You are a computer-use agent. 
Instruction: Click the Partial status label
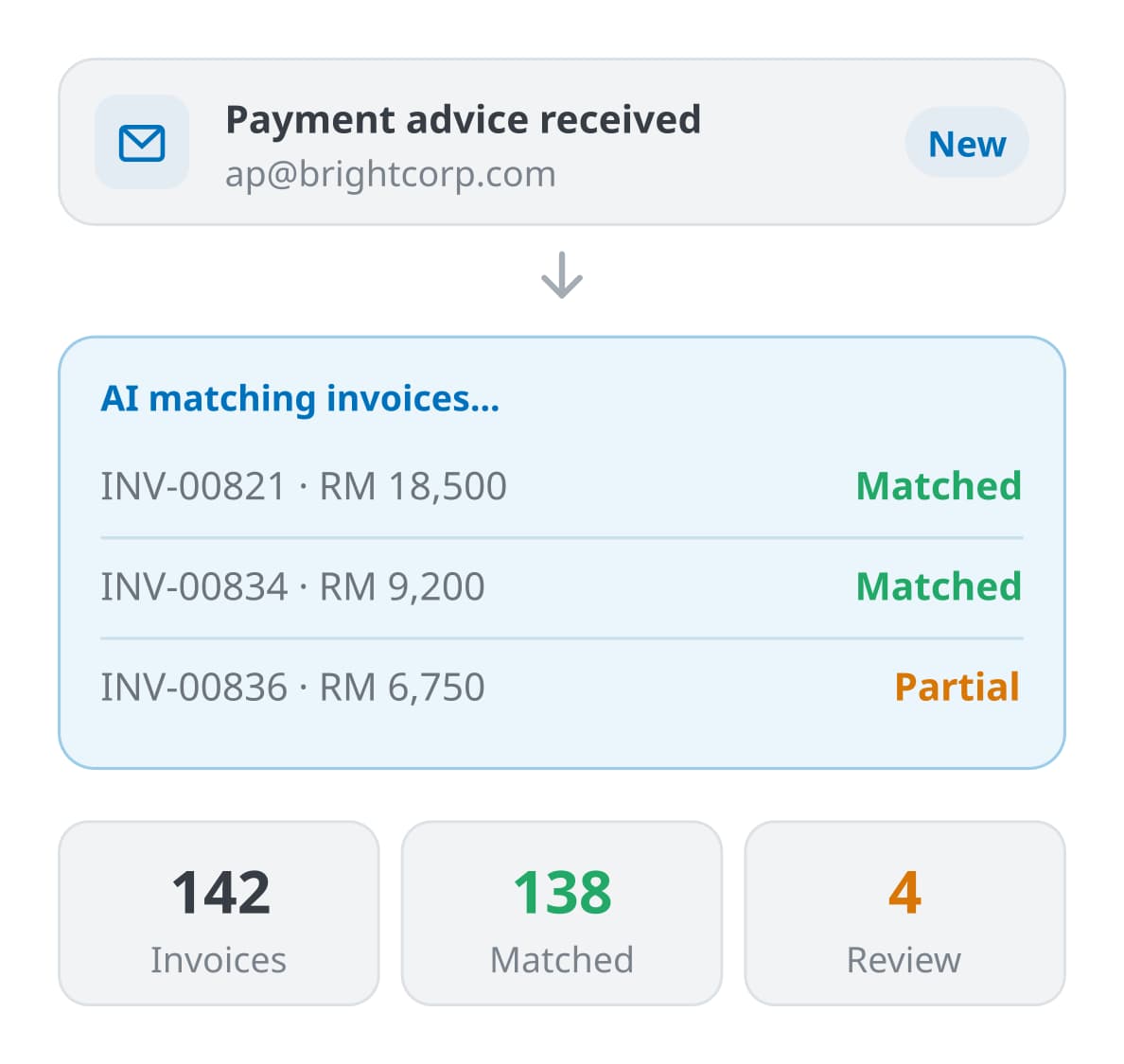click(957, 688)
